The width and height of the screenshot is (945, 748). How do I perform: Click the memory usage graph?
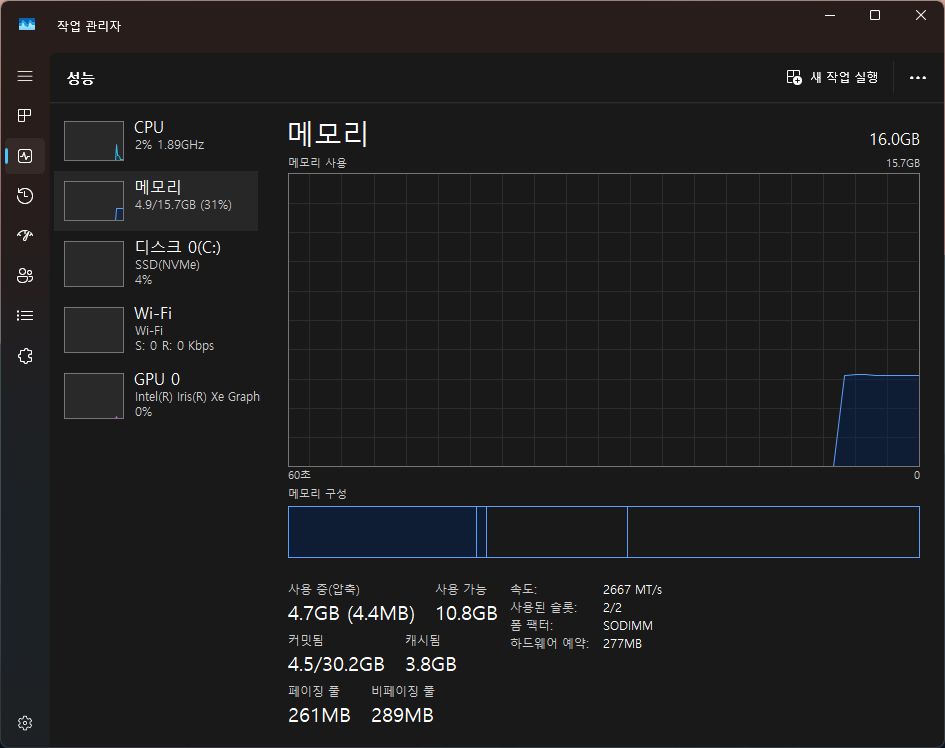tap(603, 320)
